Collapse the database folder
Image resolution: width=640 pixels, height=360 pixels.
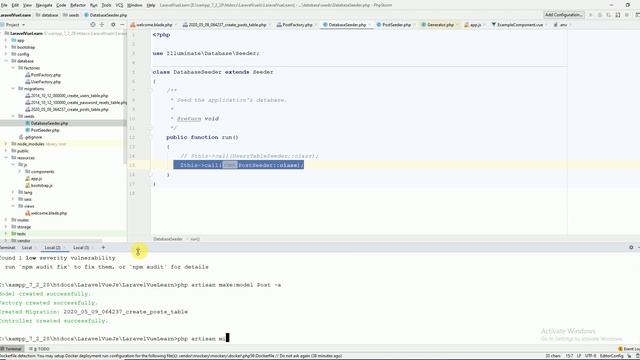pos(6,61)
